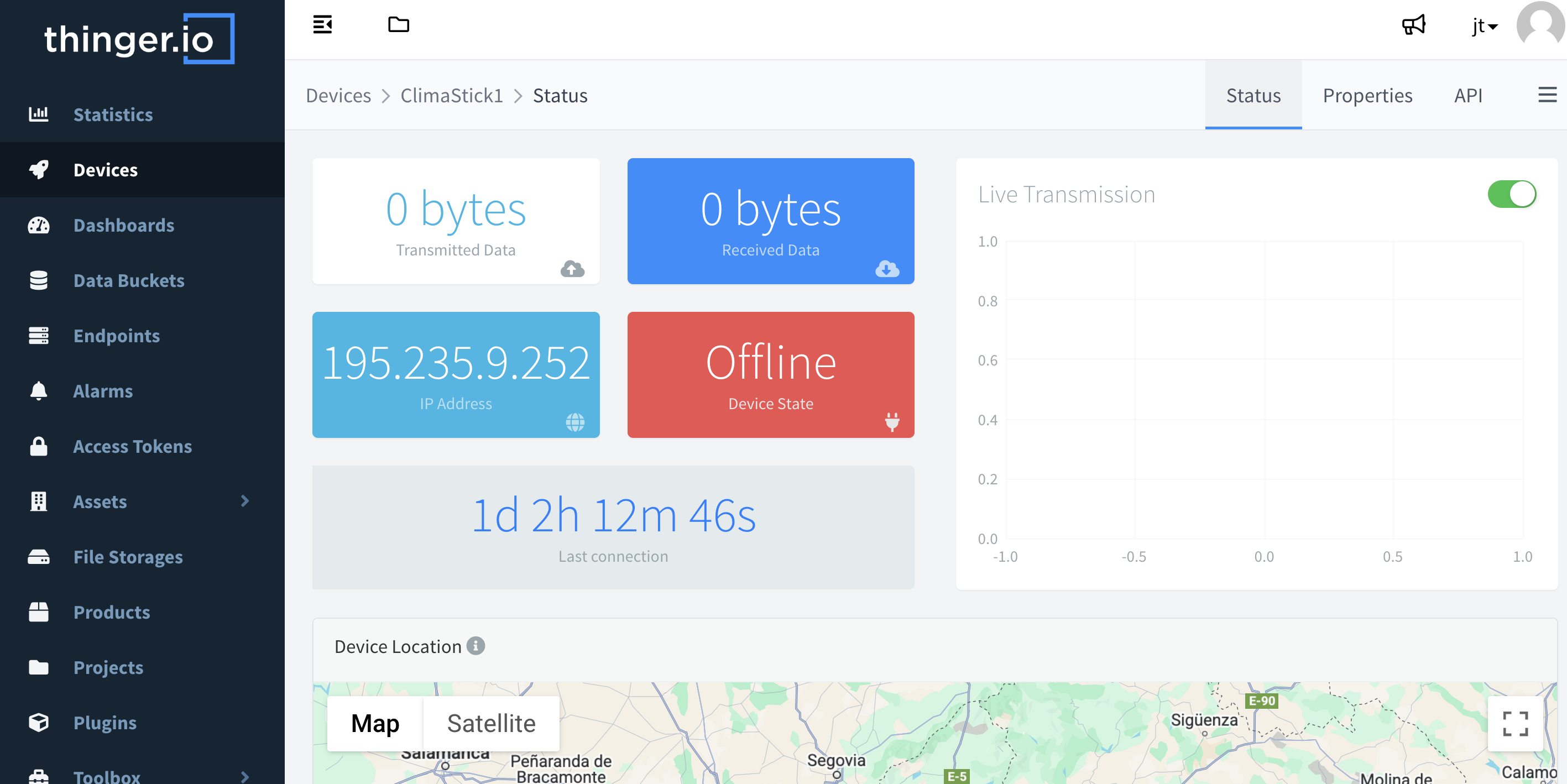1567x784 pixels.
Task: Open ClimaStick1 breadcrumb link
Action: coord(451,96)
